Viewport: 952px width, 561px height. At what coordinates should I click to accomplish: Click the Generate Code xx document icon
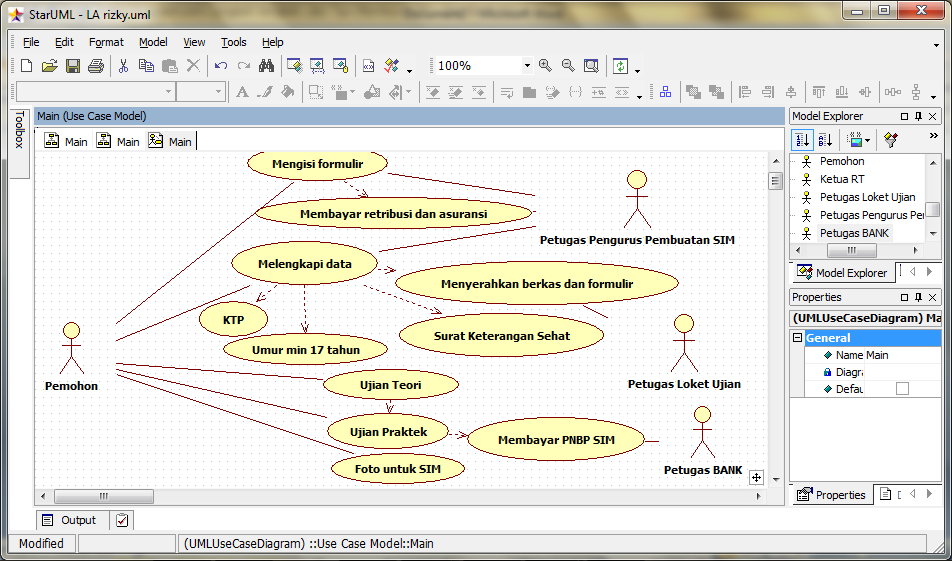(369, 66)
